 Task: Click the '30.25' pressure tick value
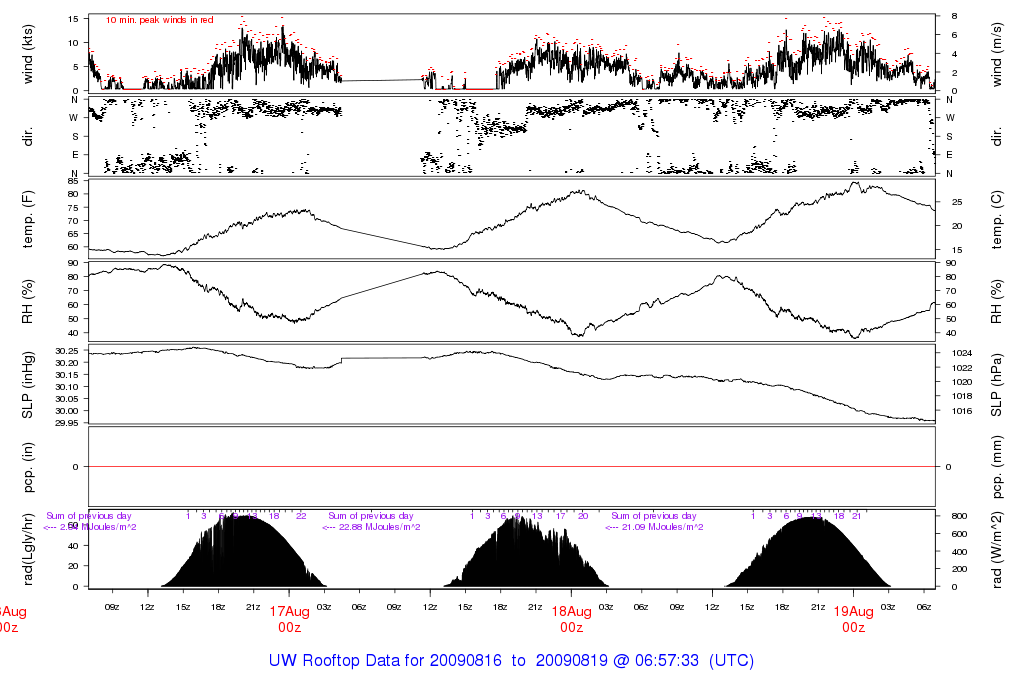66,351
